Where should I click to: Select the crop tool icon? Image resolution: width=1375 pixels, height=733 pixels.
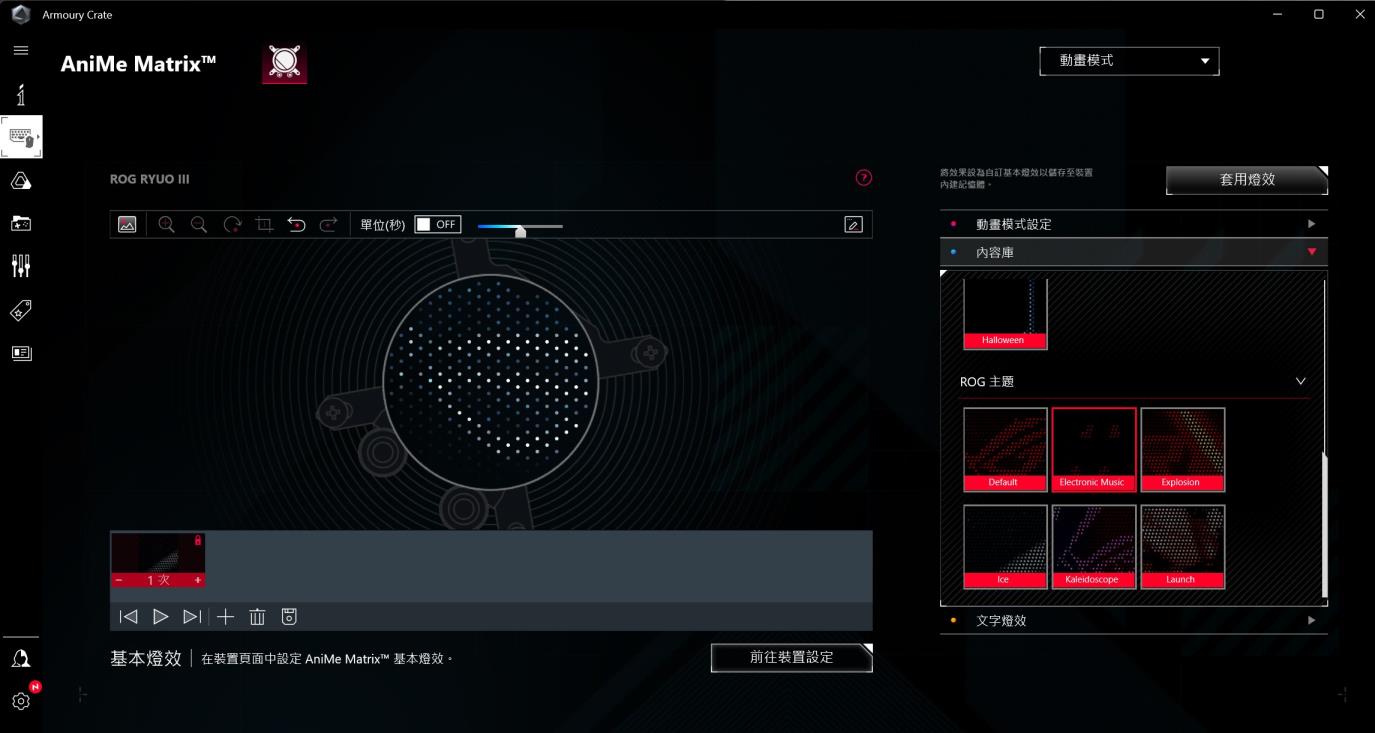264,225
